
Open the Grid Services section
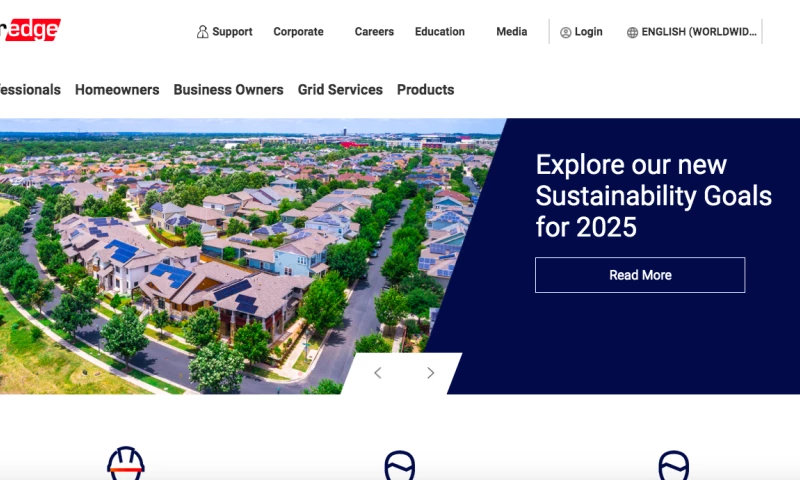click(340, 90)
